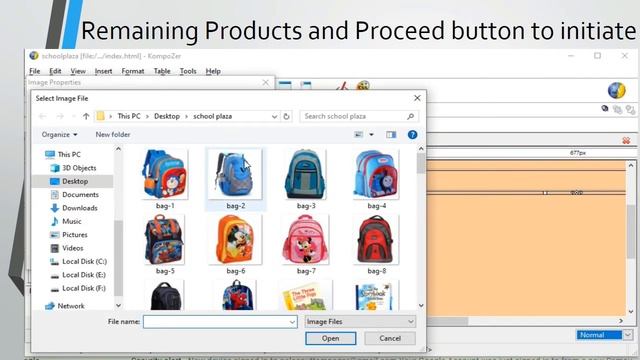640x360 pixels.
Task: Create a New folder
Action: [x=113, y=135]
